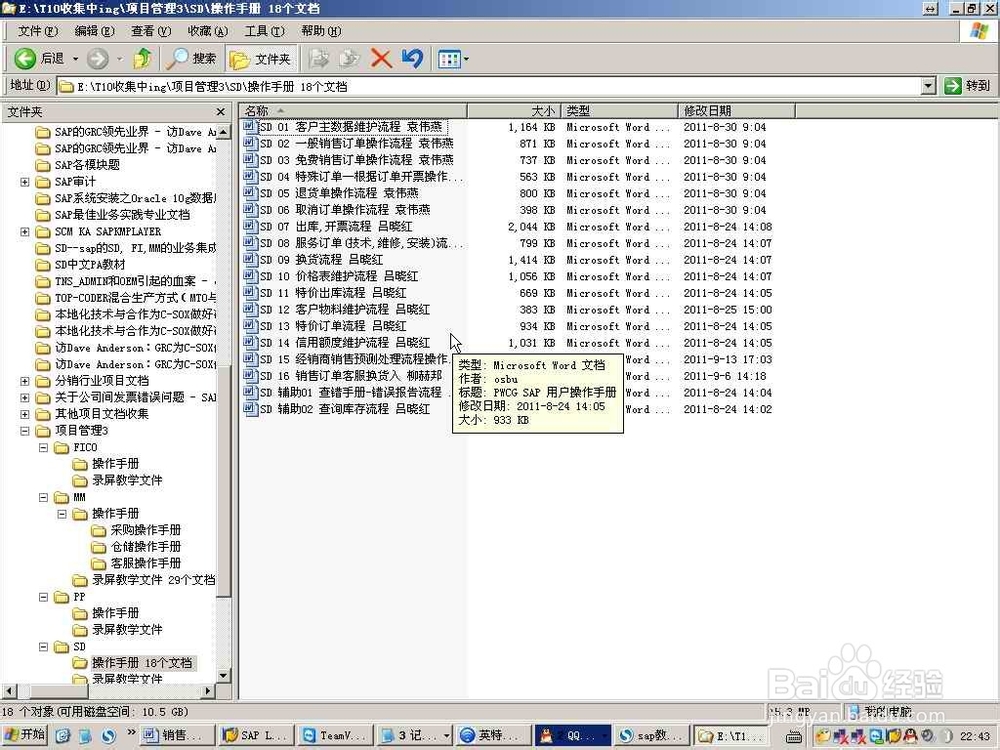1000x750 pixels.
Task: Select Word icon of SD 05 退货单操作流程
Action: pyautogui.click(x=249, y=193)
